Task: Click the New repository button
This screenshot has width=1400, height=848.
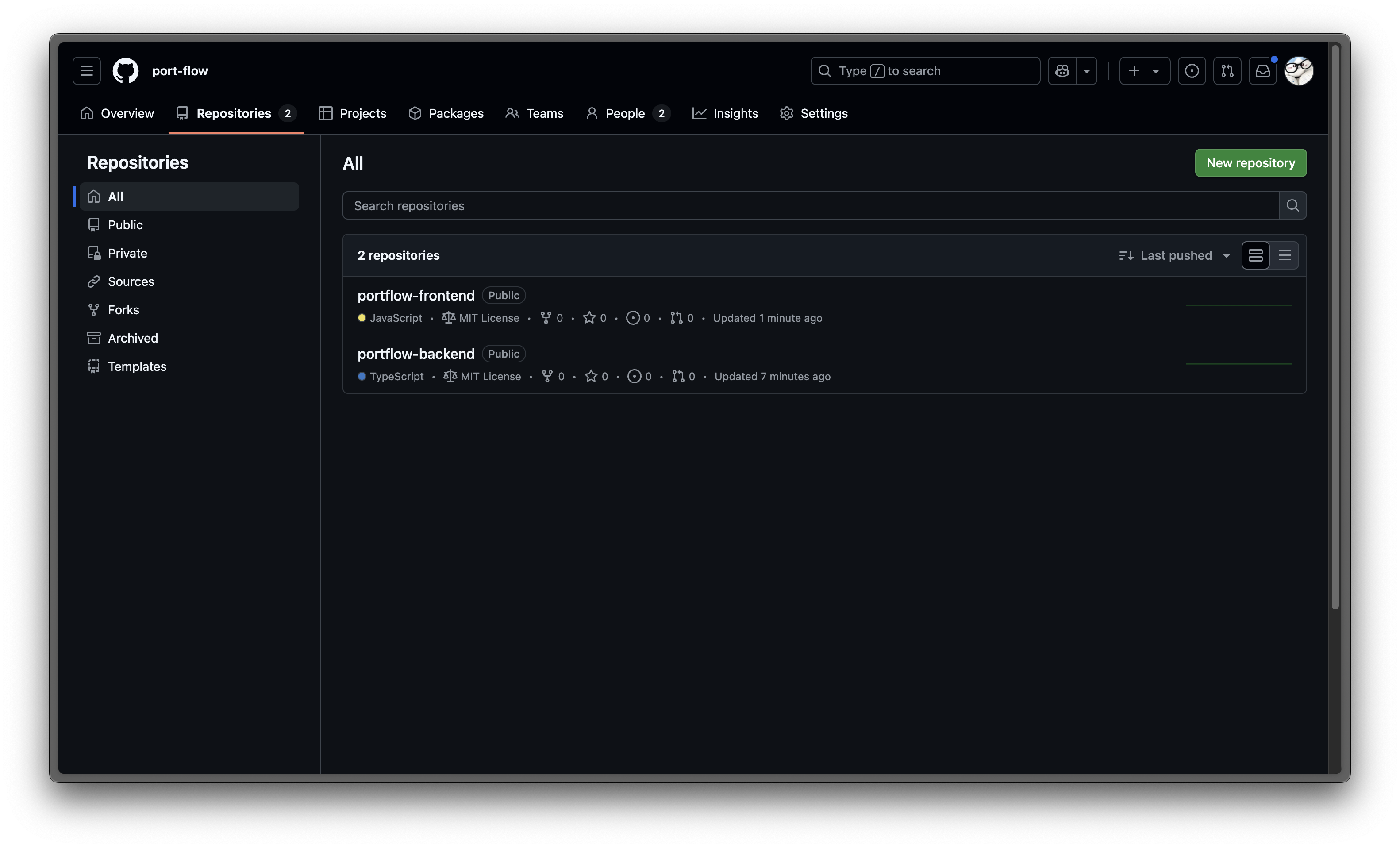Action: pyautogui.click(x=1250, y=163)
